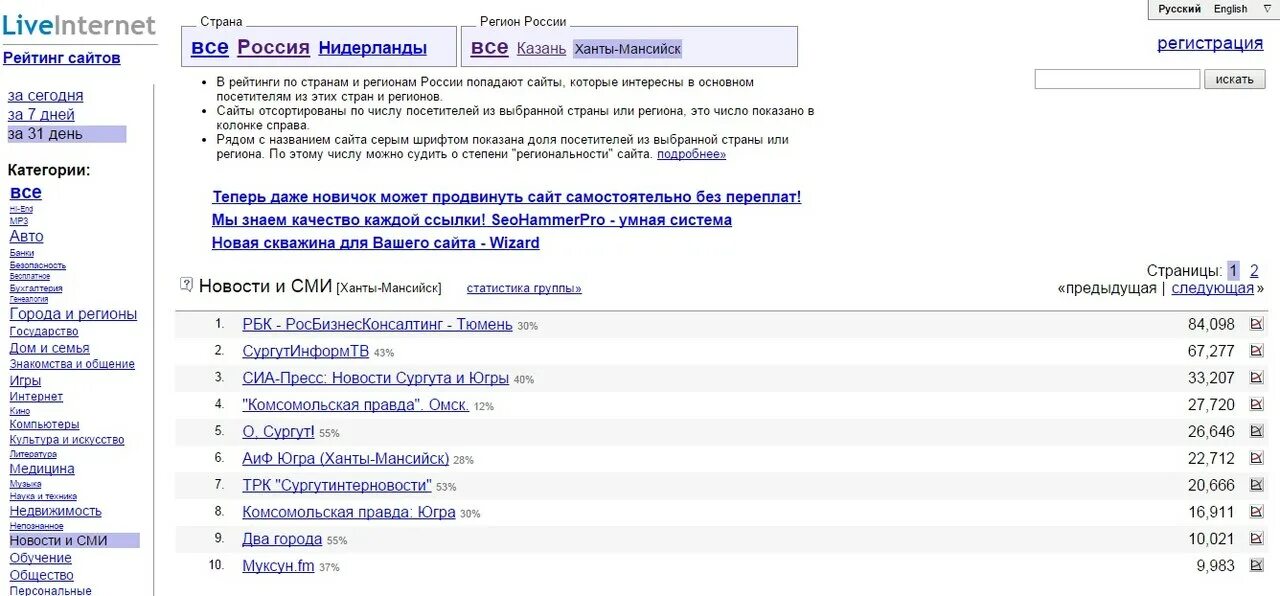This screenshot has width=1280, height=596.
Task: Open Компьютеры category
Action: 44,424
